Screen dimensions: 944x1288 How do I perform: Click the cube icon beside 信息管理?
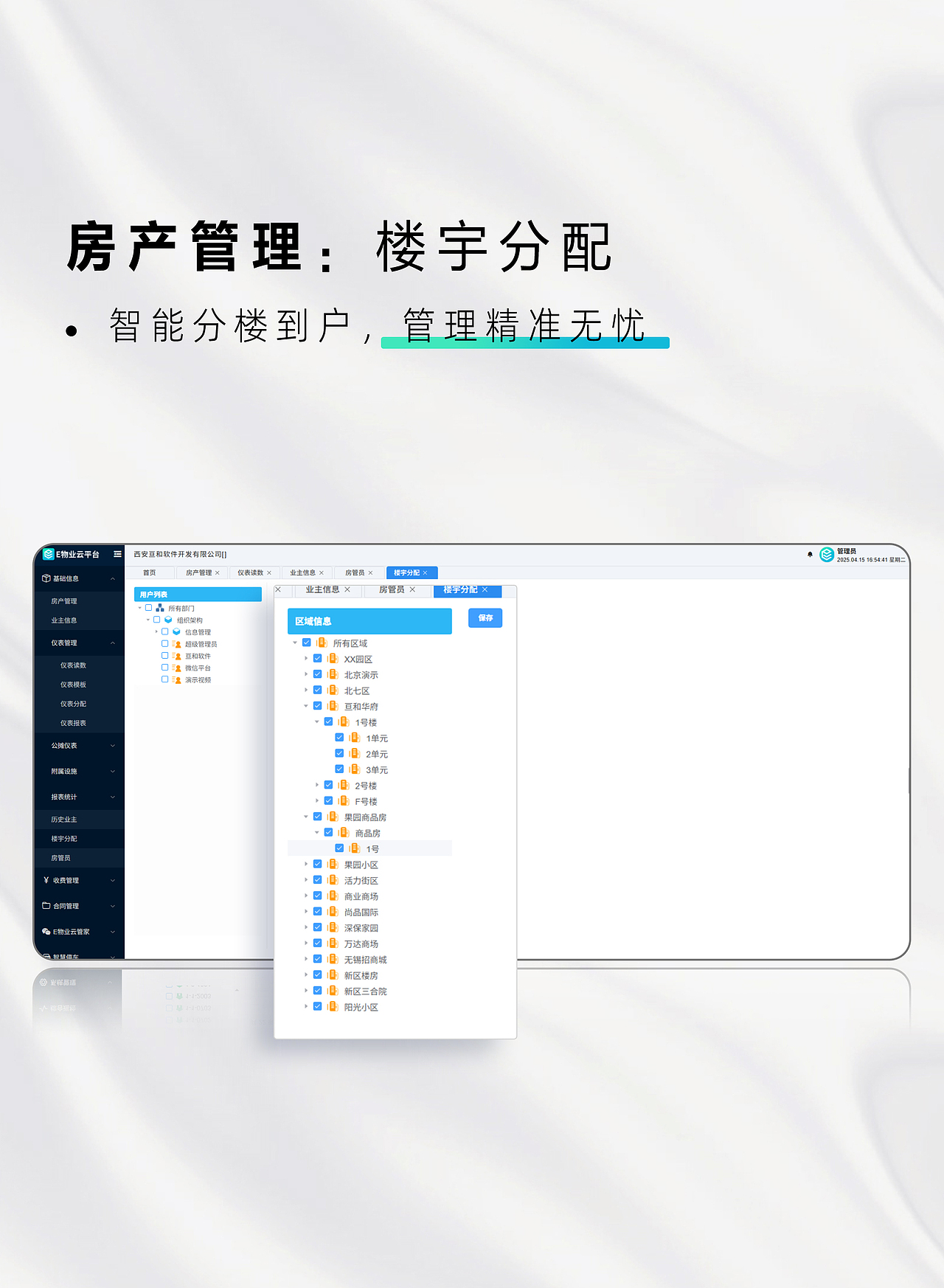(176, 631)
